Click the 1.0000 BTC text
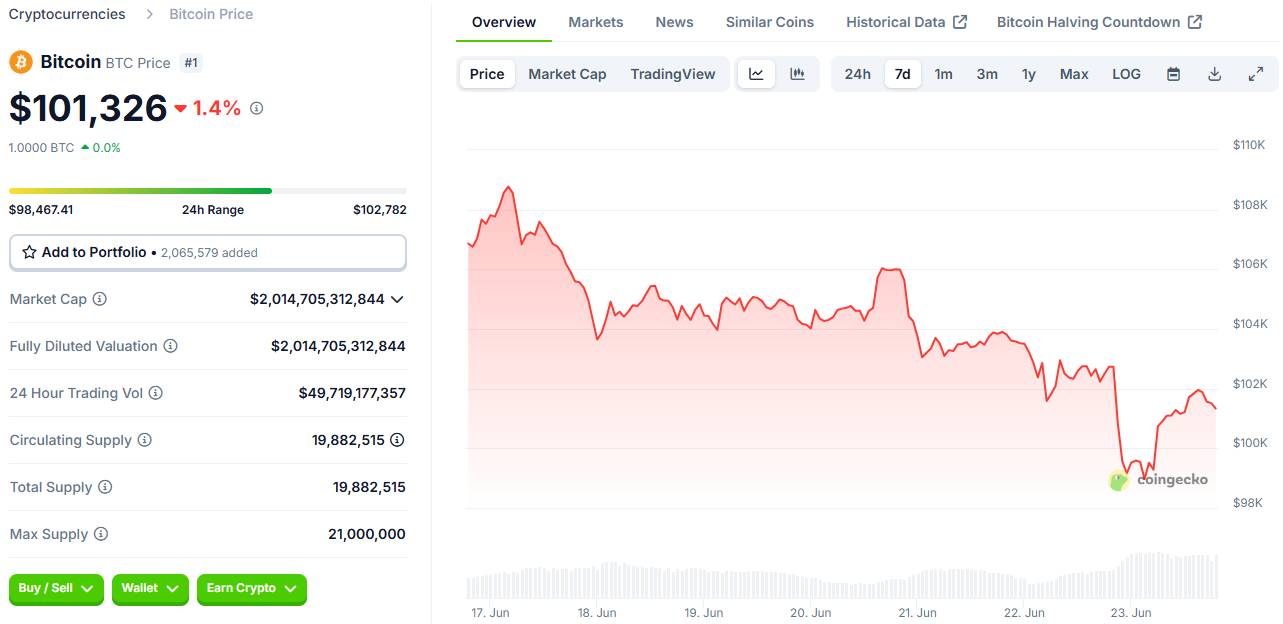 tap(41, 147)
